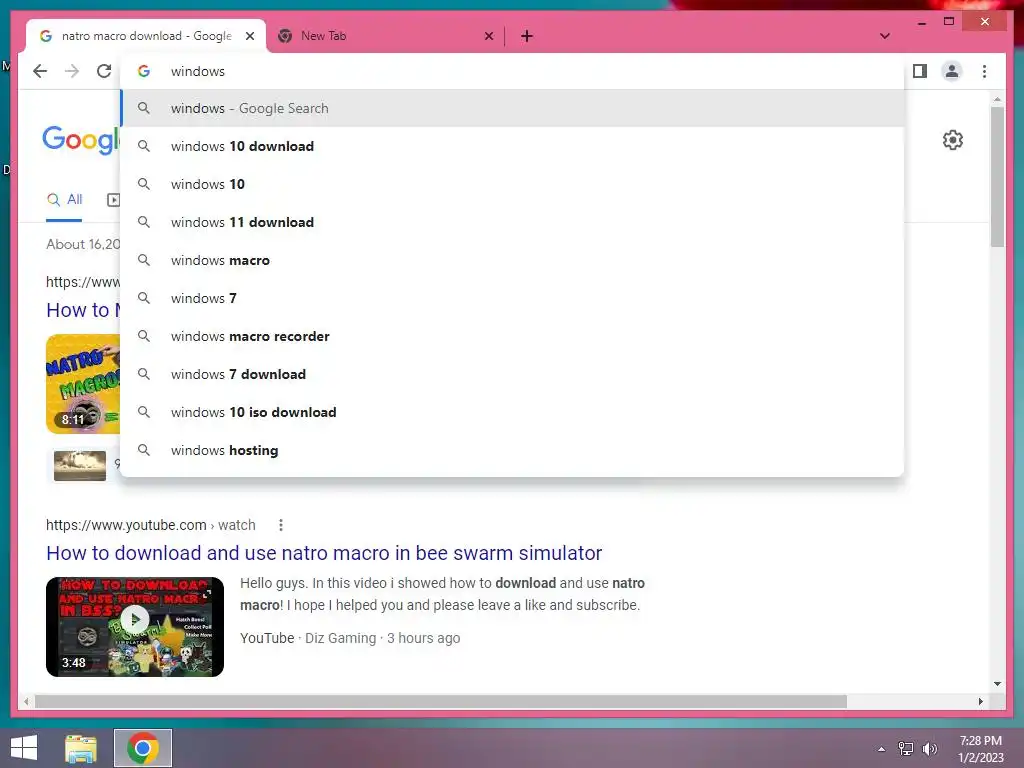Click the Chrome taskbar icon
The image size is (1024, 768).
point(143,748)
